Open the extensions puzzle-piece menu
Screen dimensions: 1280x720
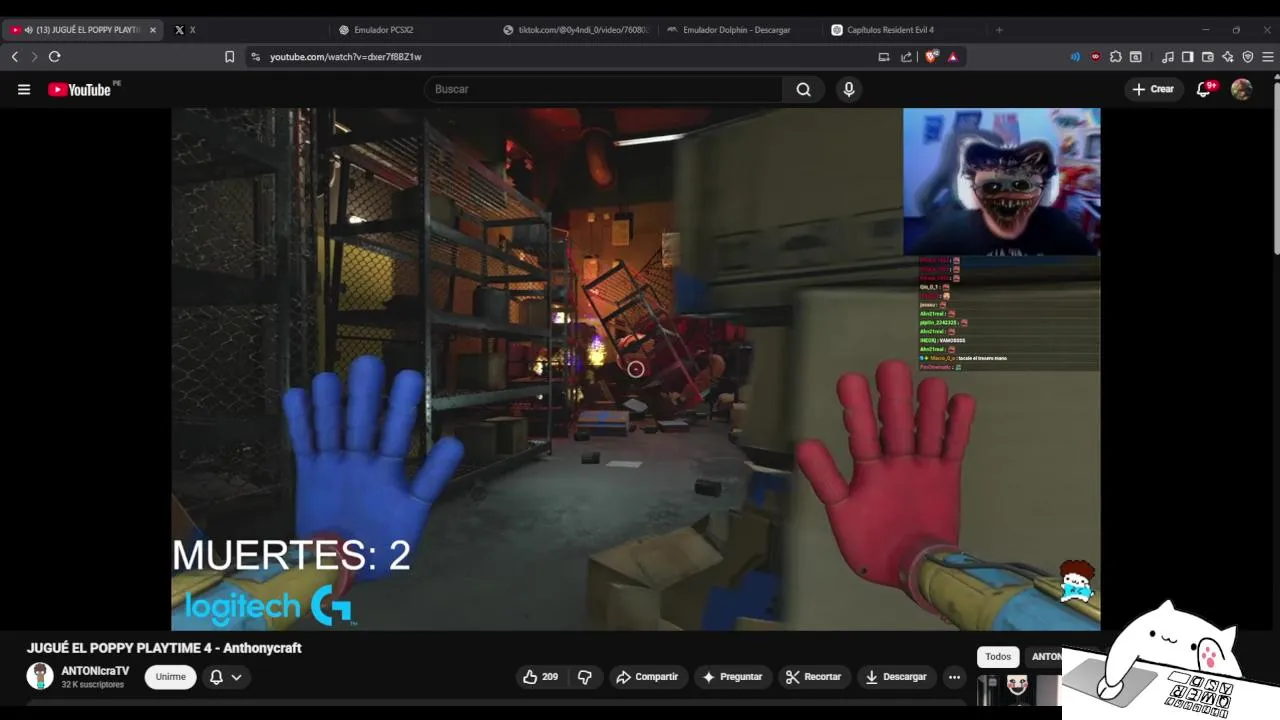(x=1116, y=57)
